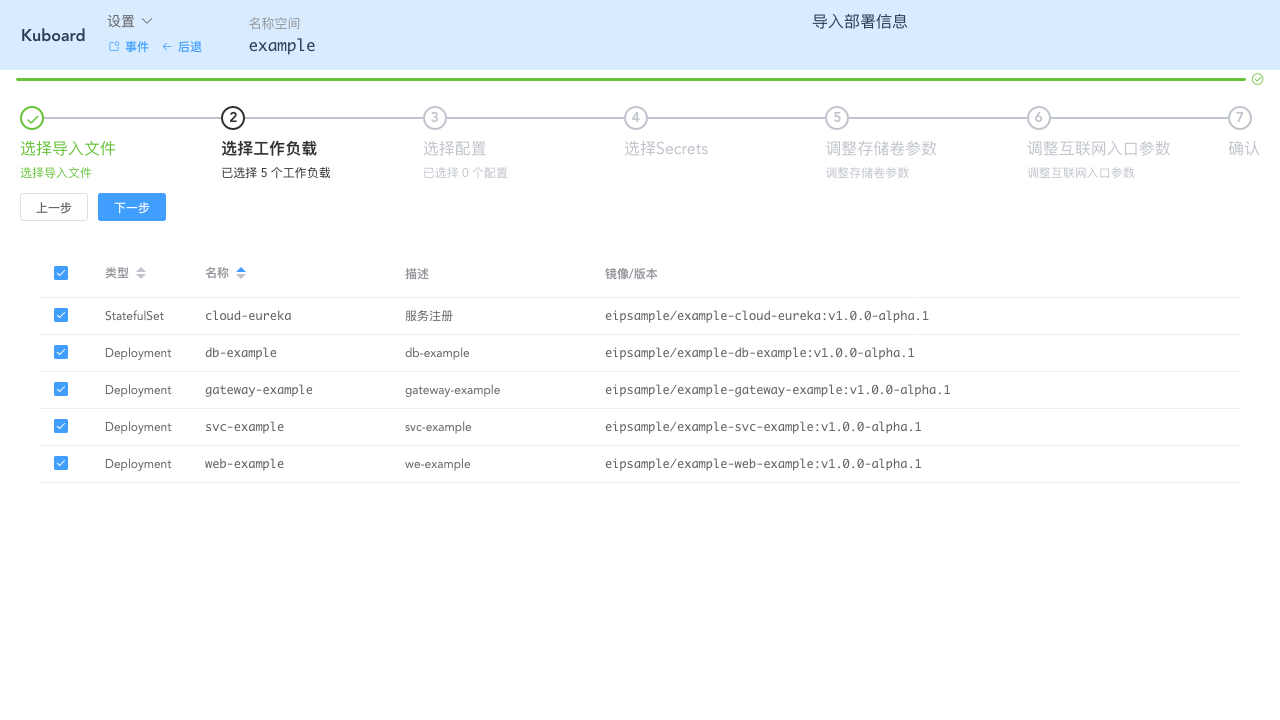Click the step circle numbered 7 for 确认
Screen dimensions: 1280x720
click(x=1240, y=117)
